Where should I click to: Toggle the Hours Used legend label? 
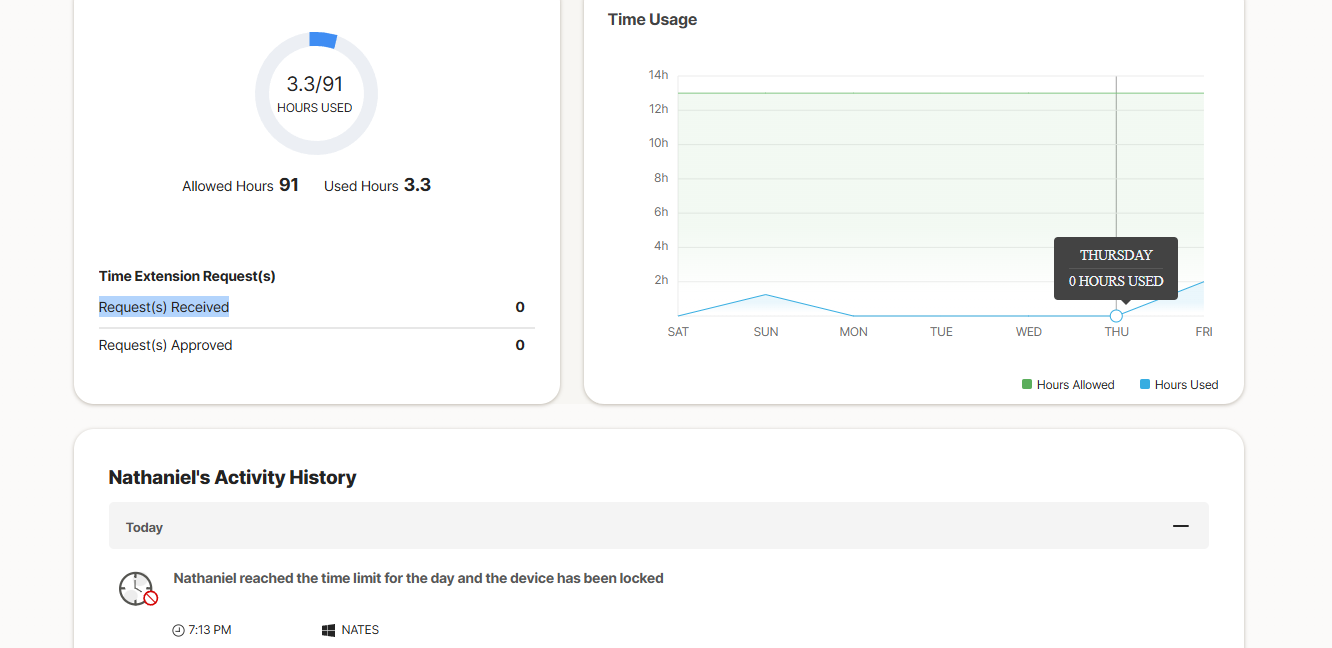1186,385
